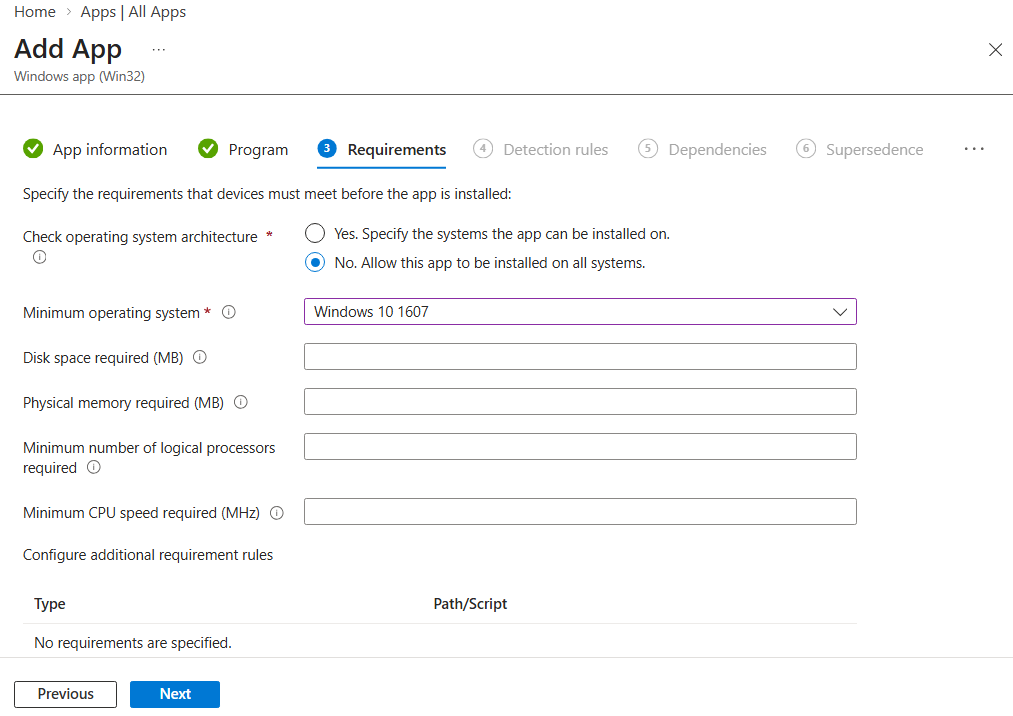Click info icon next to Minimum CPU speed
1013x716 pixels.
click(x=277, y=512)
